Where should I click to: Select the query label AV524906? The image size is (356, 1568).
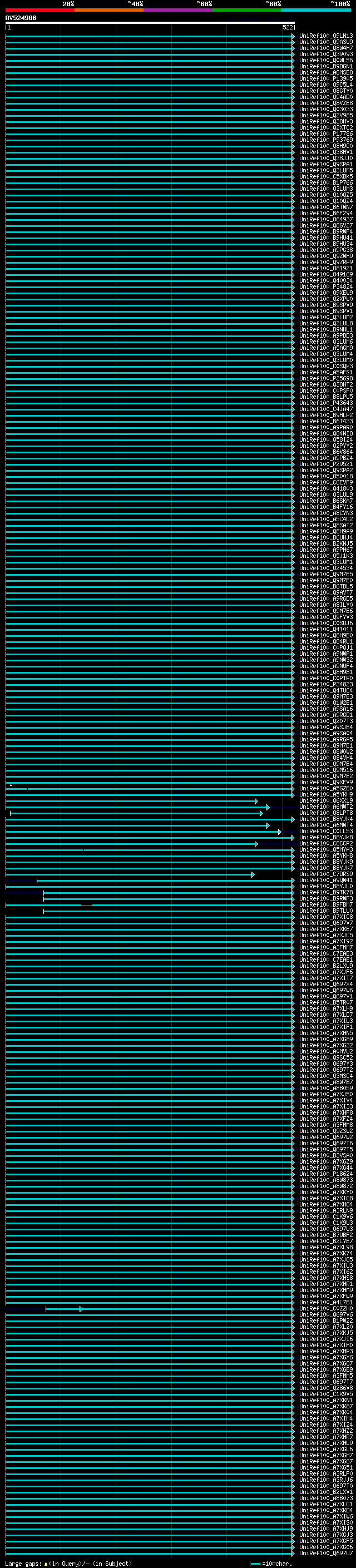[x=21, y=18]
